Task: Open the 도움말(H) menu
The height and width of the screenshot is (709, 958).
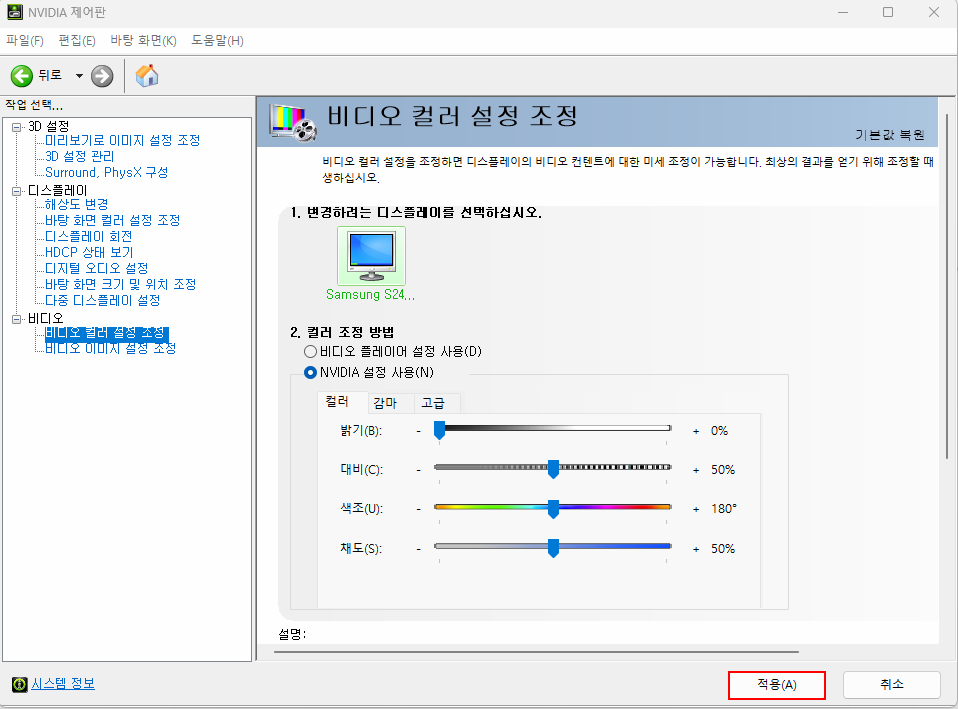Action: (218, 40)
